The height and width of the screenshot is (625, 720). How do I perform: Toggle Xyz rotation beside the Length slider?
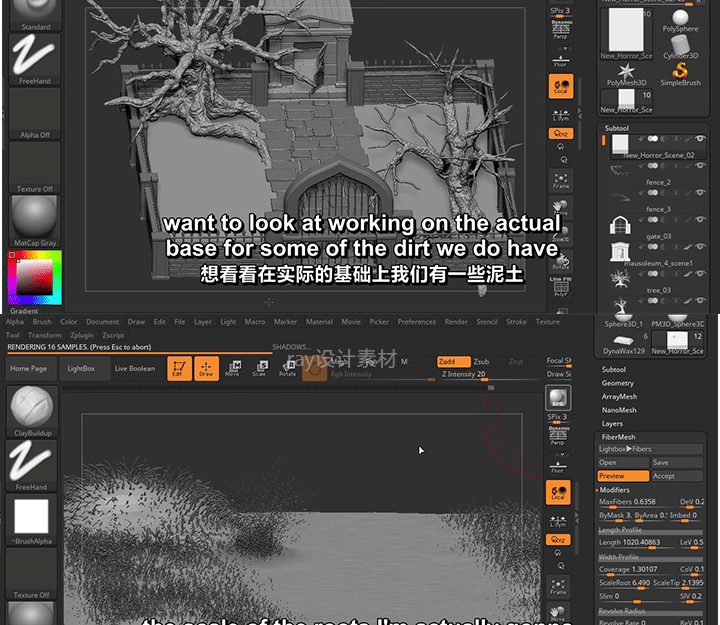pos(558,540)
